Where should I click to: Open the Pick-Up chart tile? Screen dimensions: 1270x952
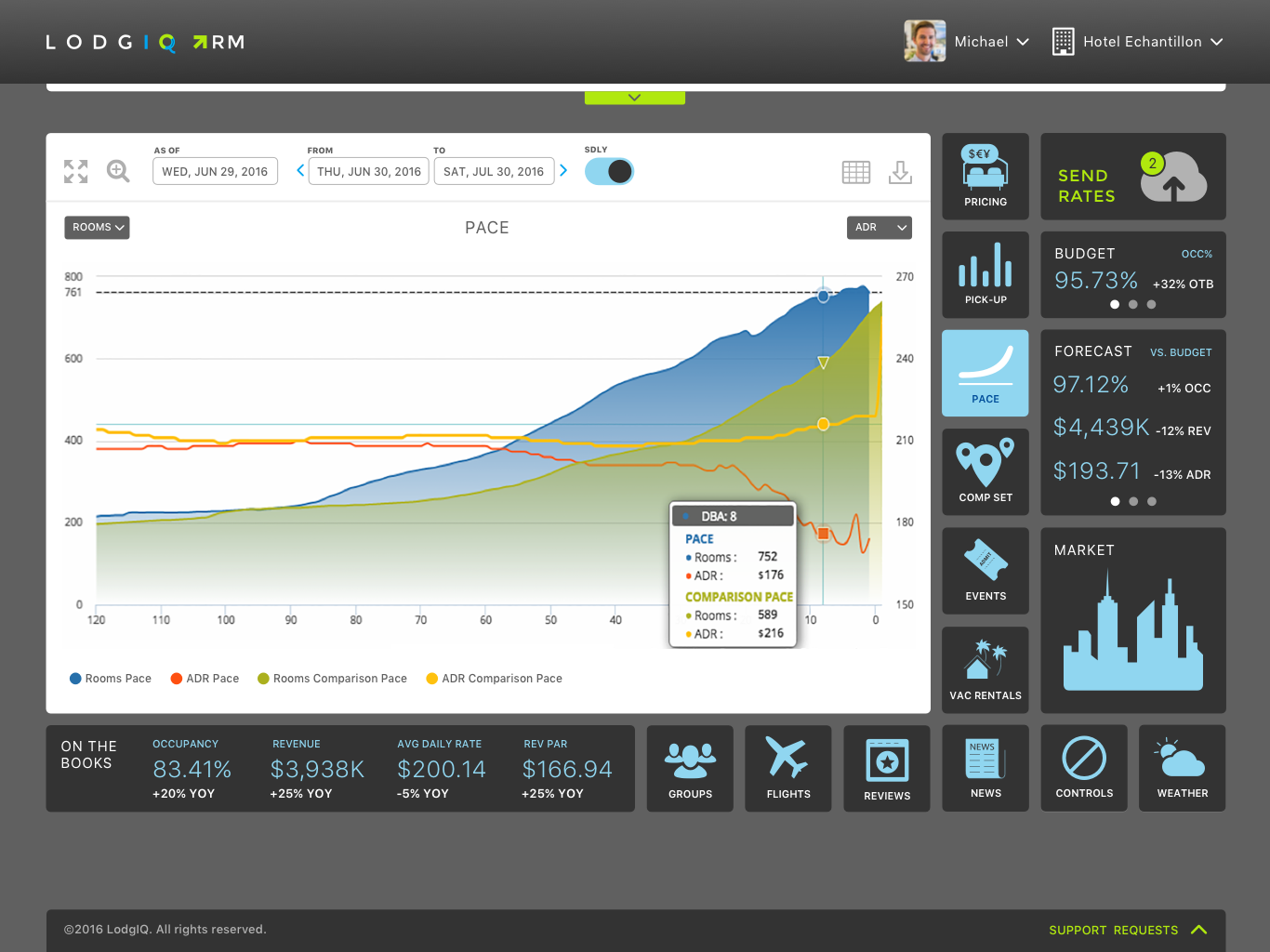point(985,274)
